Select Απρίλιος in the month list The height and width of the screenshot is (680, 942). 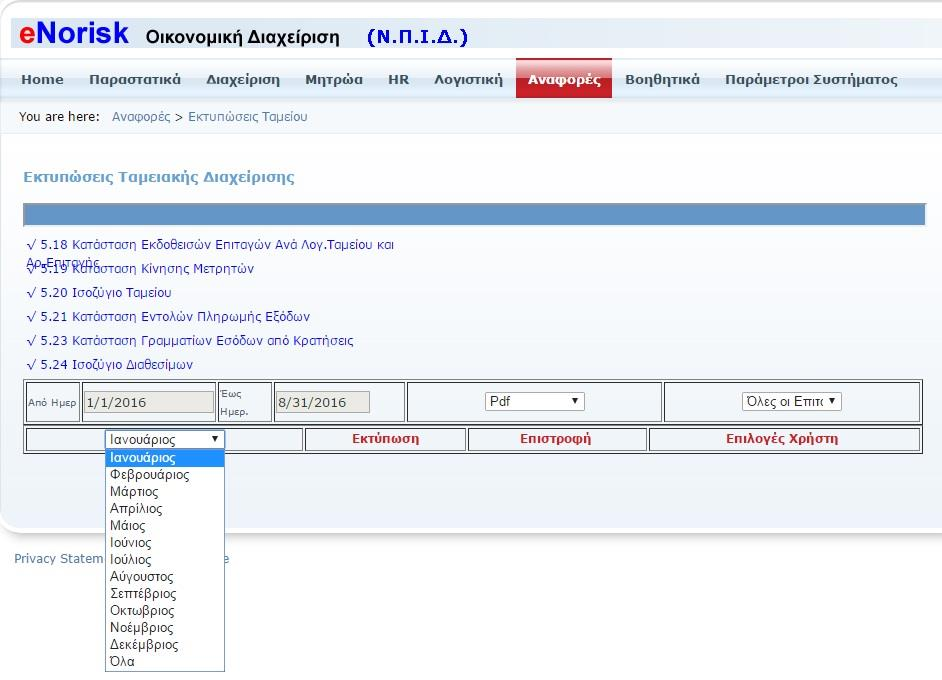pos(165,509)
